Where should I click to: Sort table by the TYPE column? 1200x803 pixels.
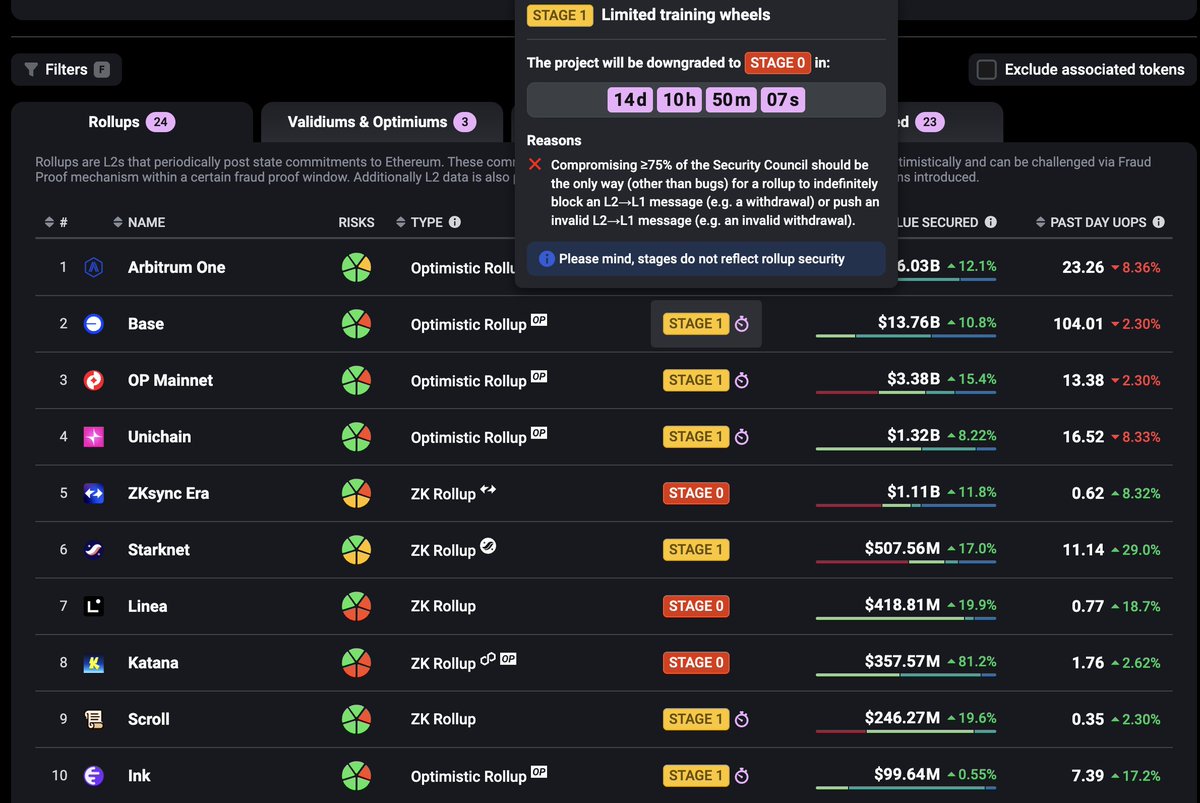(419, 222)
